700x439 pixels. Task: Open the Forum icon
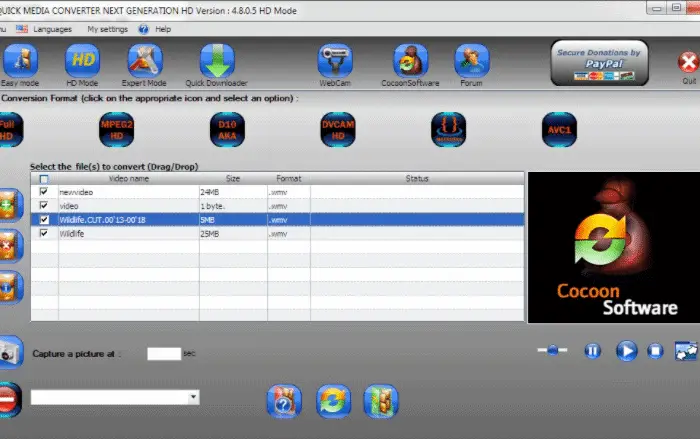click(x=471, y=60)
